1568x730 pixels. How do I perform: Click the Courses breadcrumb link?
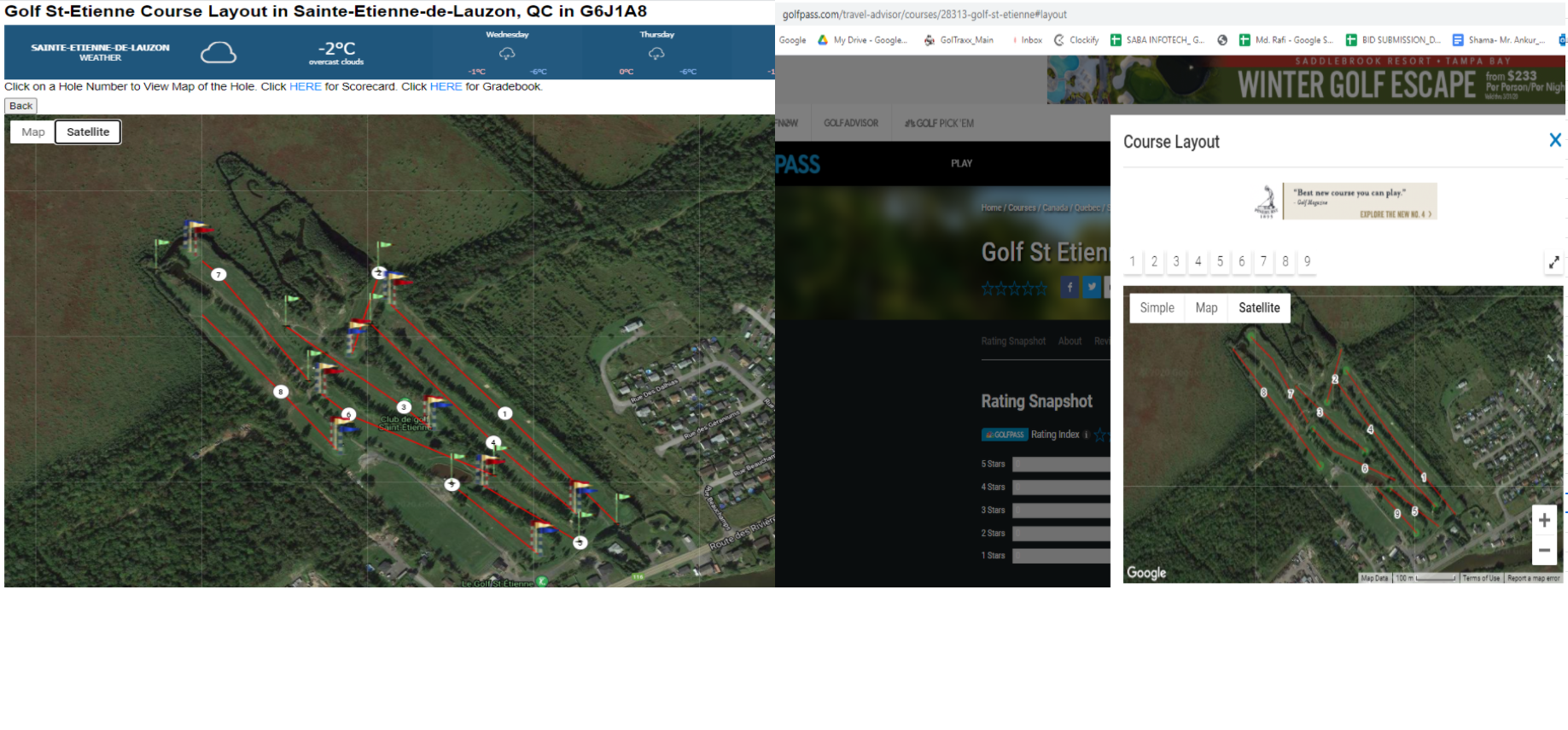[1022, 207]
